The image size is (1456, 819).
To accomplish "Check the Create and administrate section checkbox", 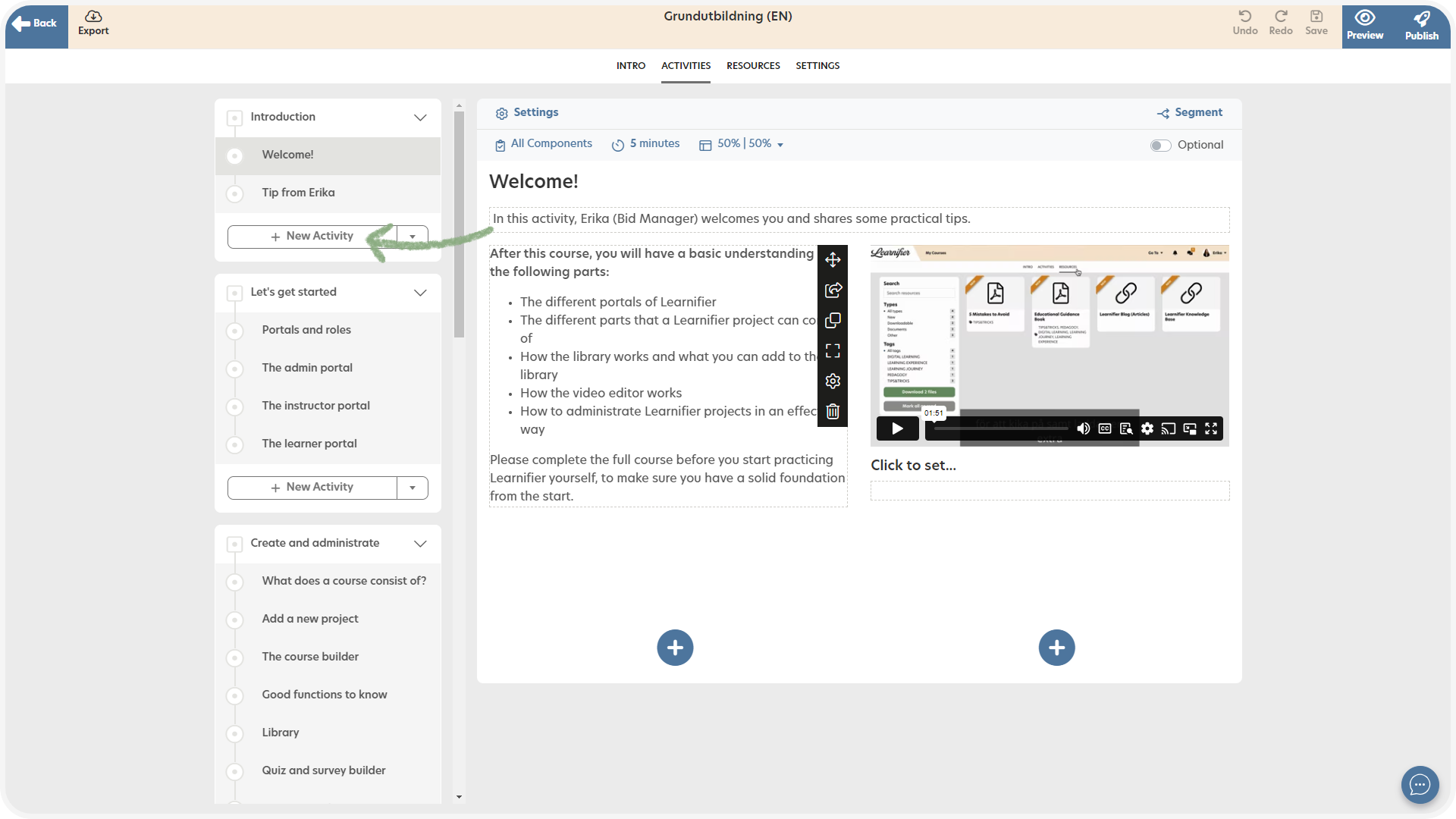I will (x=235, y=544).
